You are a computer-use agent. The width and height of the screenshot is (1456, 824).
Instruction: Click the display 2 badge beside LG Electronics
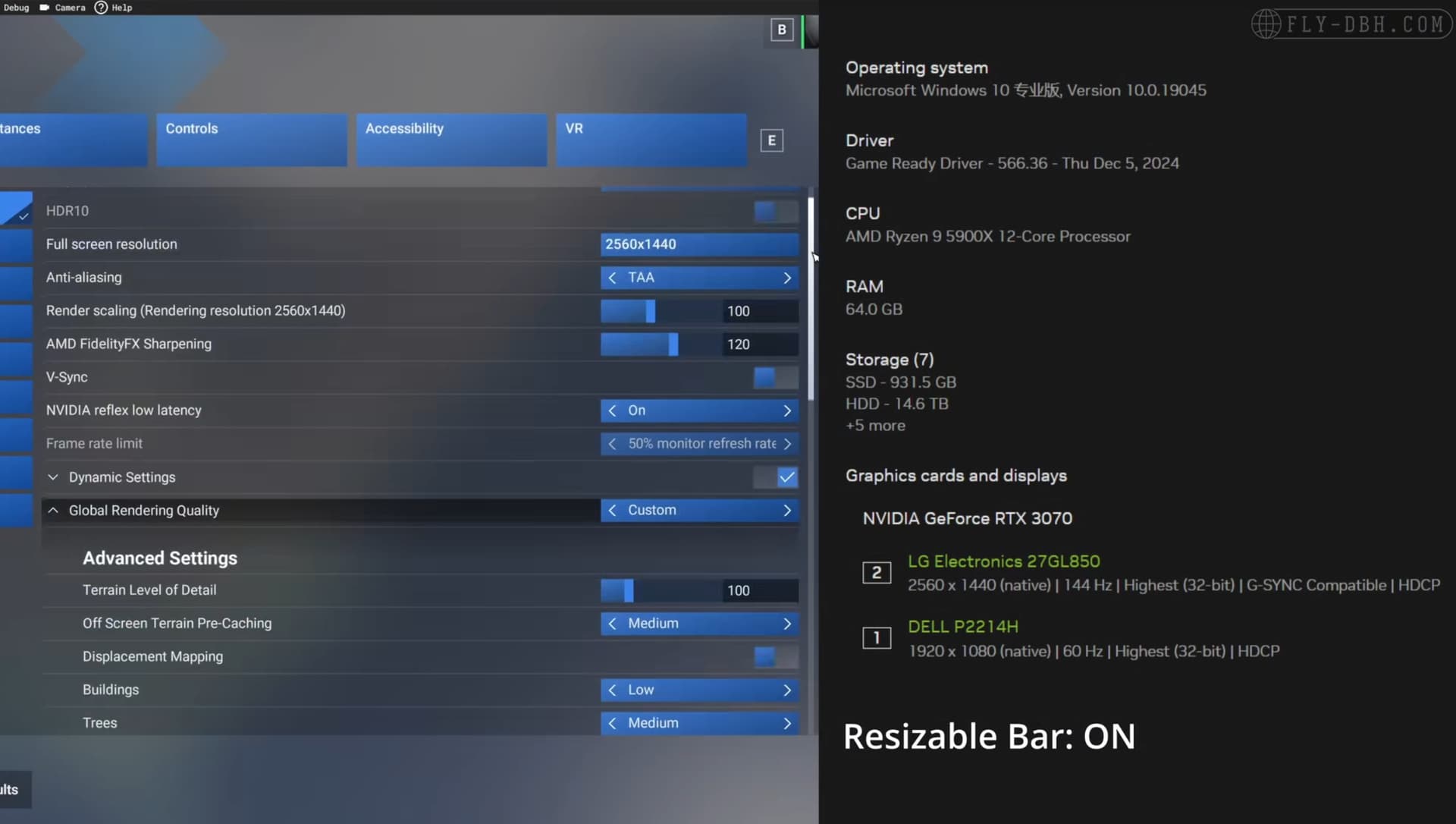tap(876, 572)
